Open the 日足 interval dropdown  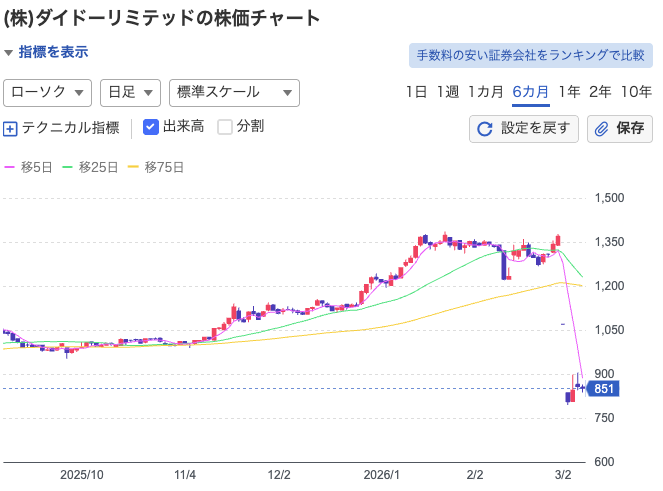tap(130, 92)
